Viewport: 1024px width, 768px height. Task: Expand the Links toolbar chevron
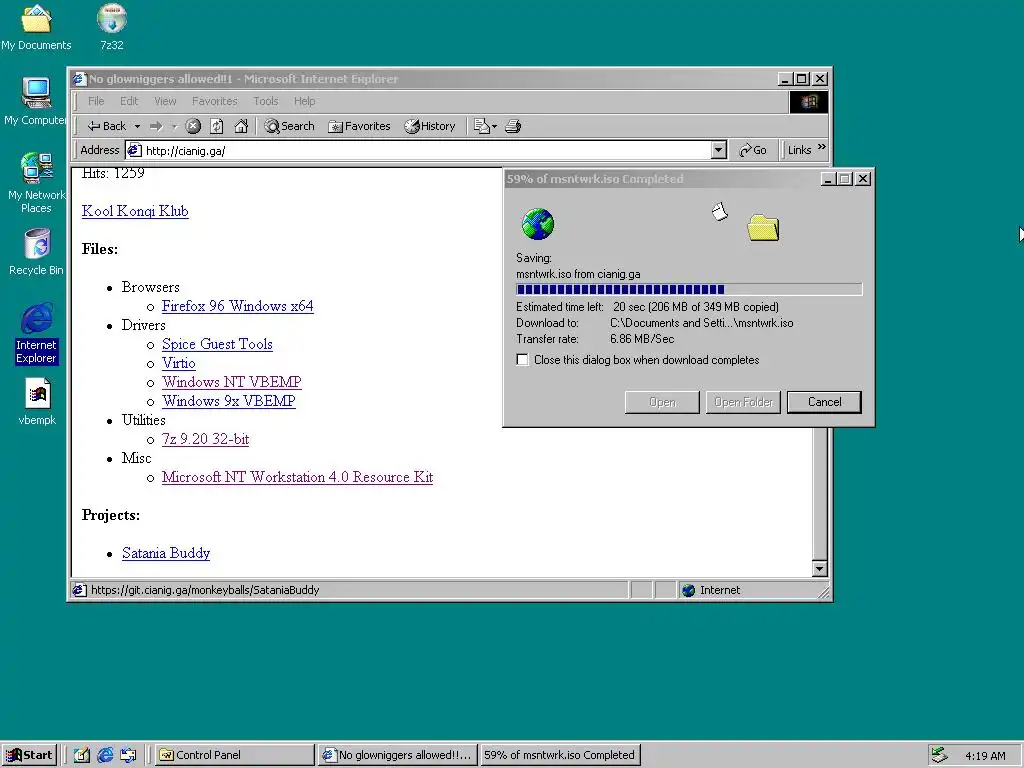click(x=822, y=147)
